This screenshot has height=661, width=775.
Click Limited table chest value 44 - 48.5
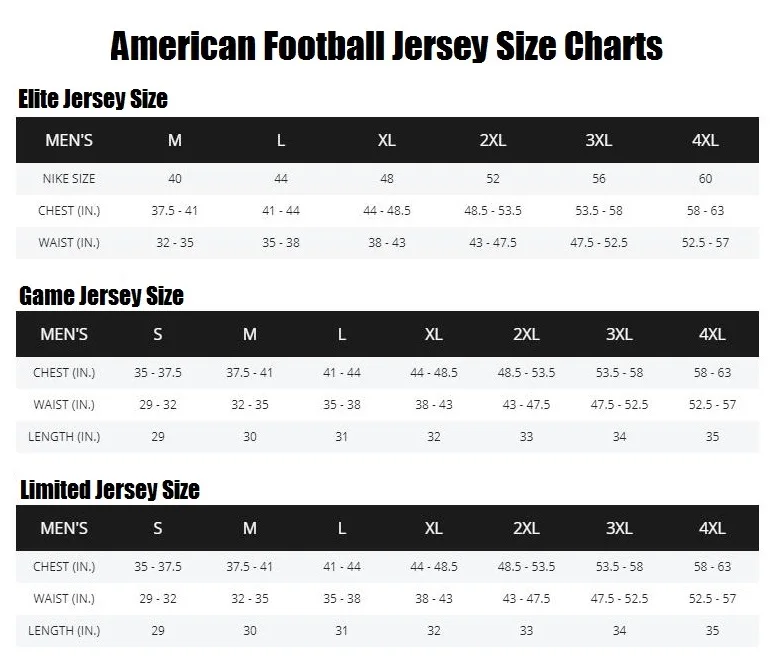[x=434, y=566]
